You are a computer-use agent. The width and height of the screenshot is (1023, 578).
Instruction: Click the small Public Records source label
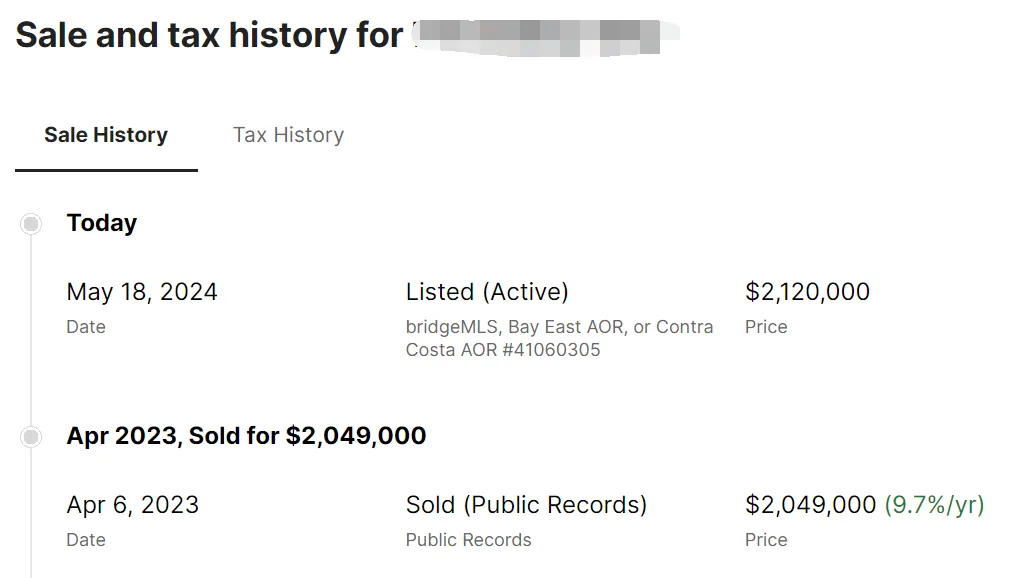[468, 540]
